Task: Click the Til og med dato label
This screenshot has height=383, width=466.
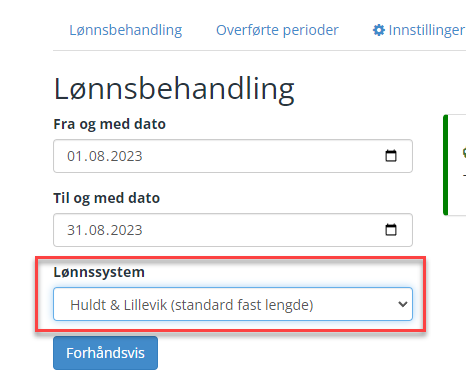Action: [107, 198]
